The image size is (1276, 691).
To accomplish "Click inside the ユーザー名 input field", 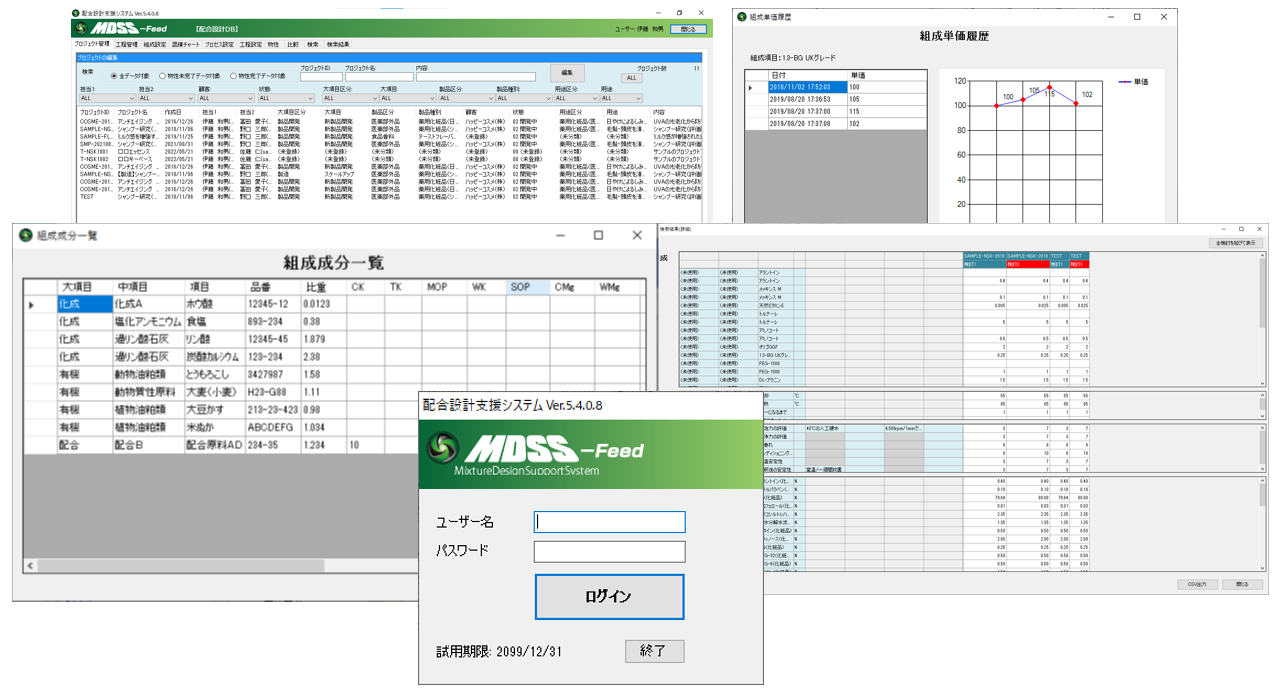I will [x=610, y=521].
